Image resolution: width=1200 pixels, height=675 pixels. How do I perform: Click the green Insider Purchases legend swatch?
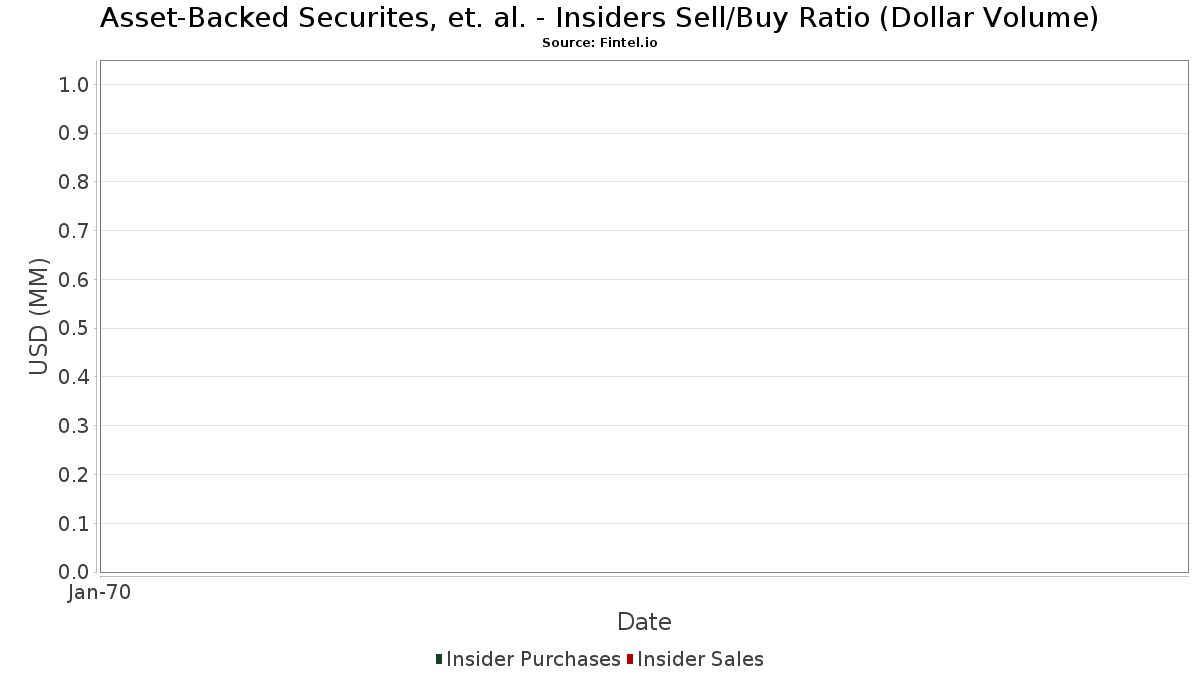pos(439,659)
